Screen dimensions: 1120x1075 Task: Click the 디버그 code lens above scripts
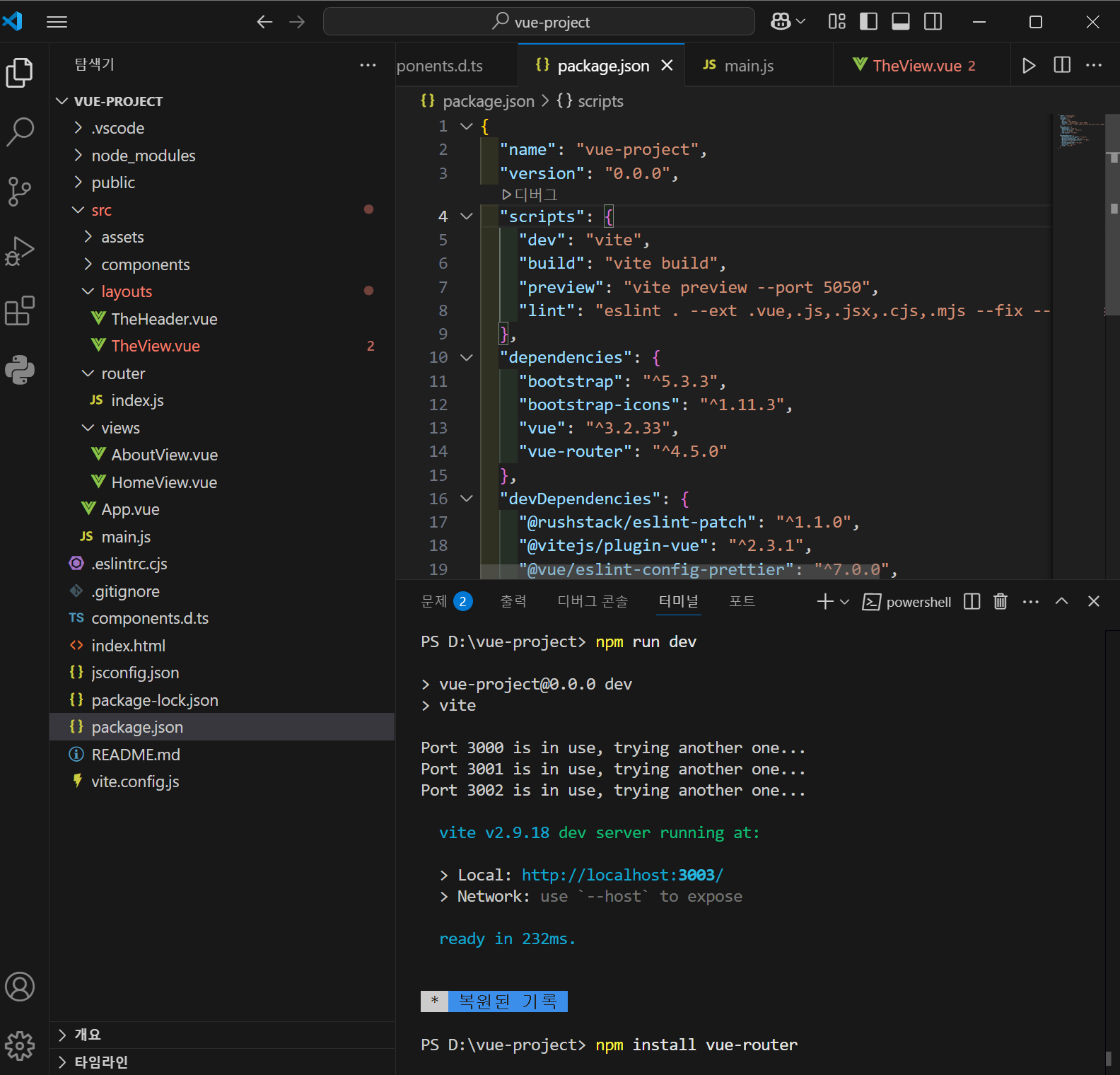(530, 194)
